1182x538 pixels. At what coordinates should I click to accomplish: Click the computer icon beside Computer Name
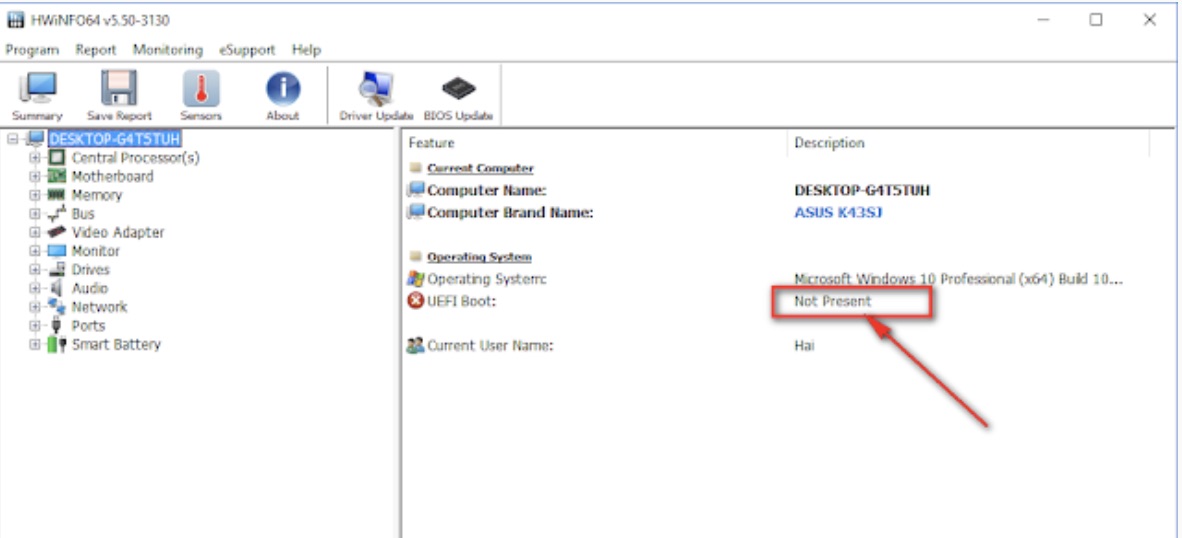pos(415,190)
